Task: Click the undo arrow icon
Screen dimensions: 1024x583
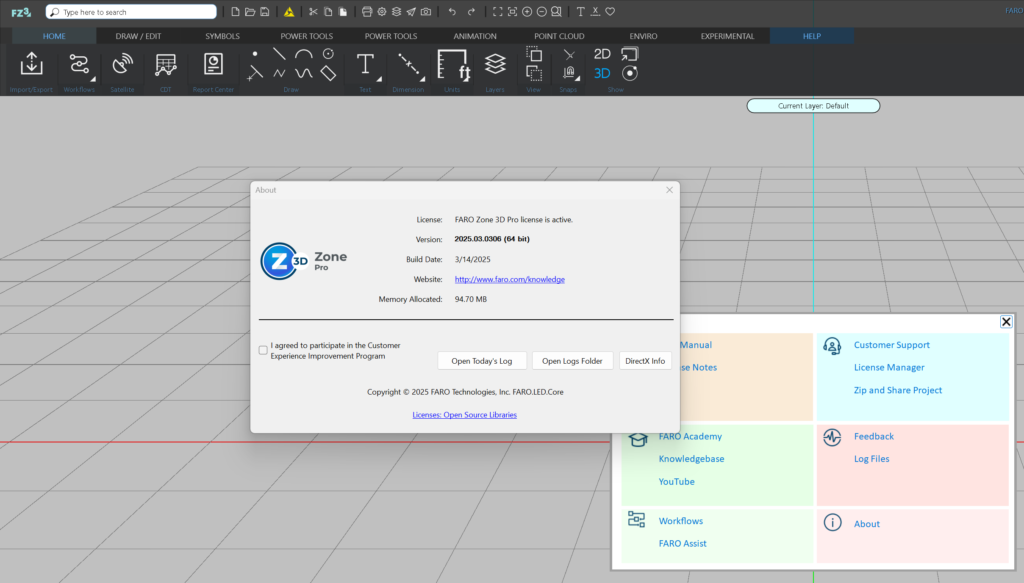Action: tap(452, 12)
